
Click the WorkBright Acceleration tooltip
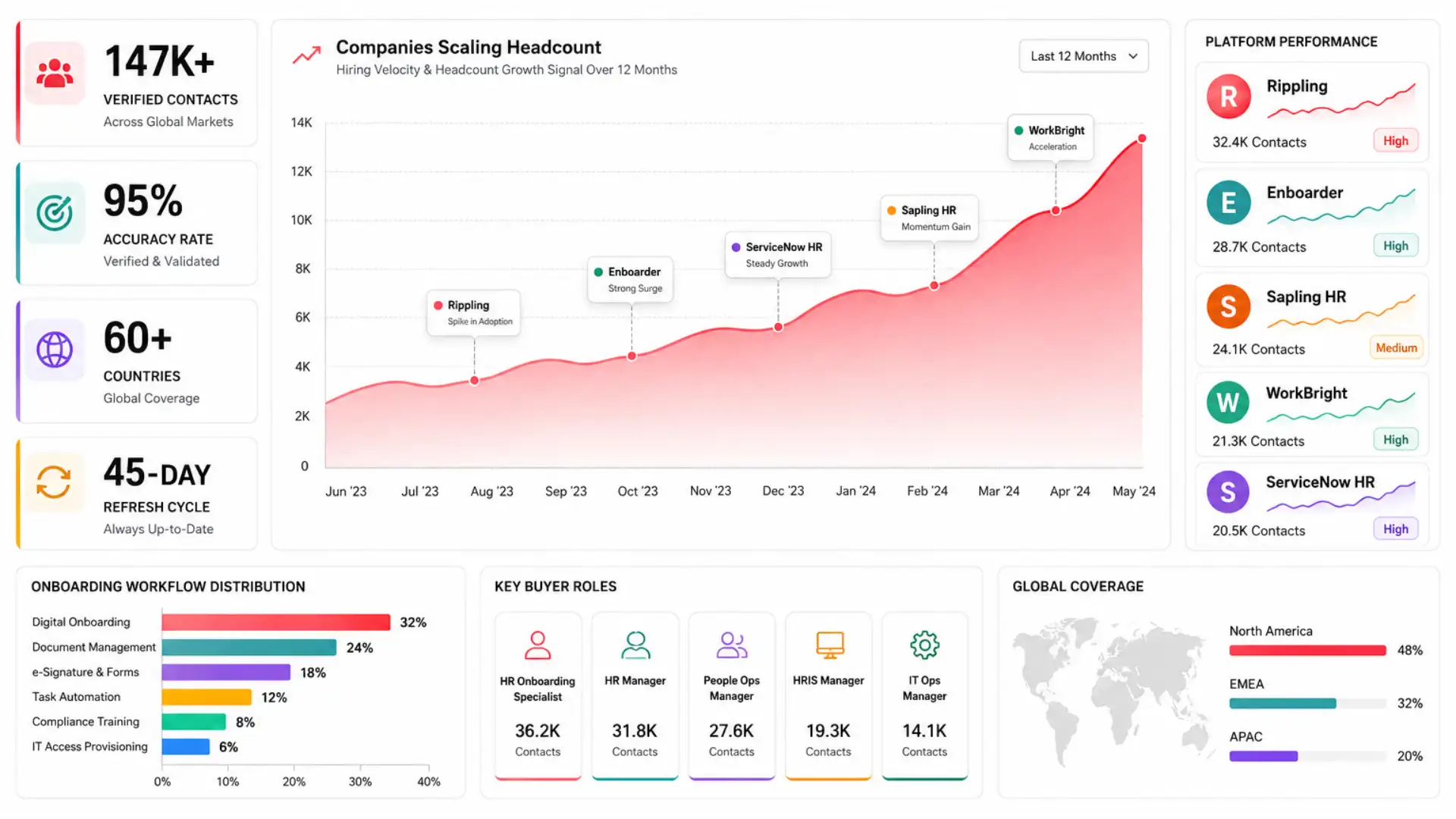1050,138
